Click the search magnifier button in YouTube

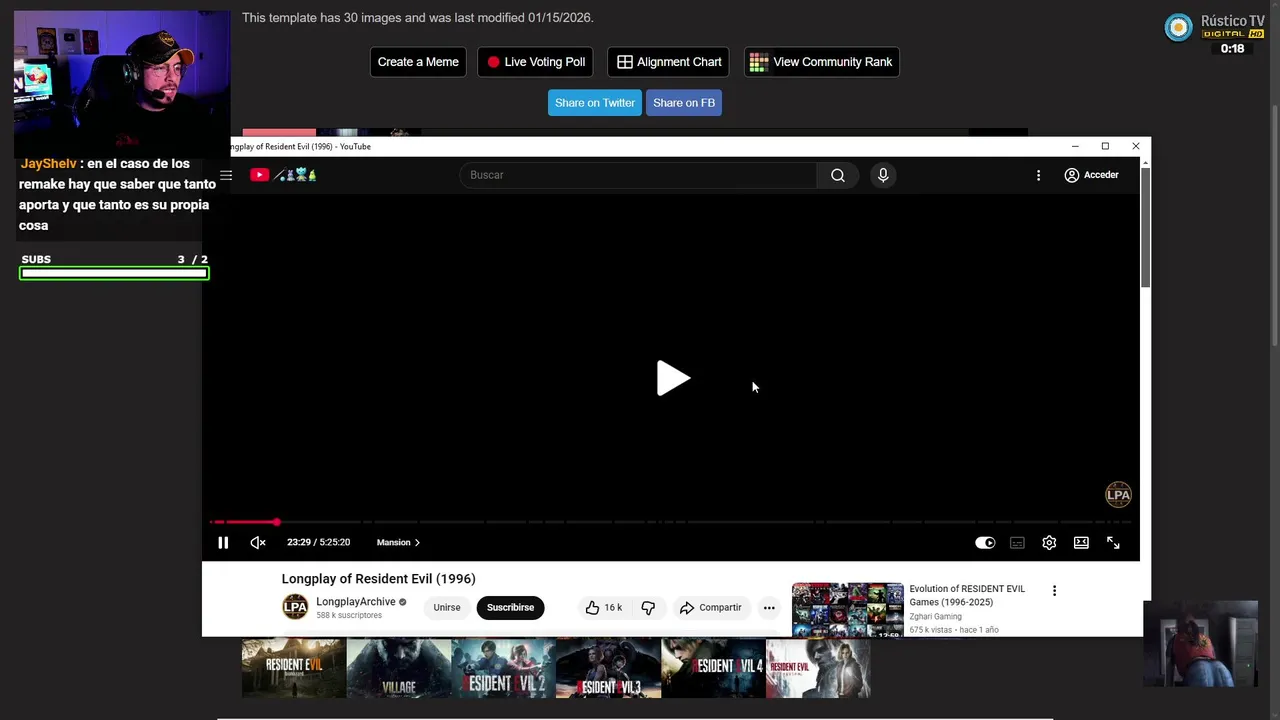coord(838,175)
